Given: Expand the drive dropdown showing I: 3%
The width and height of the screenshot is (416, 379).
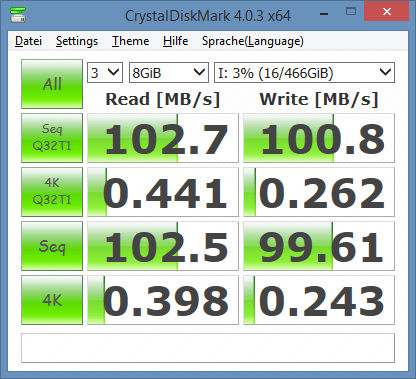Looking at the screenshot, I should (x=304, y=72).
